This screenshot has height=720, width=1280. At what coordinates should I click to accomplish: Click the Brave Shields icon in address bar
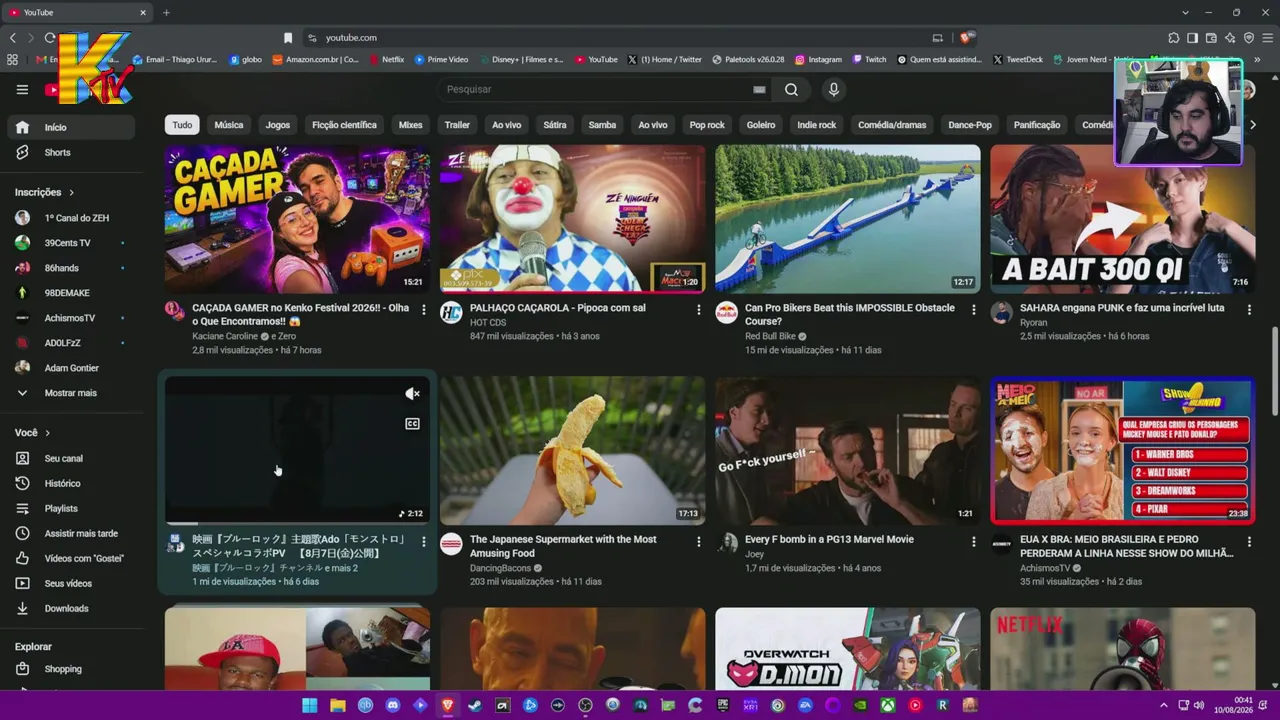pos(966,38)
